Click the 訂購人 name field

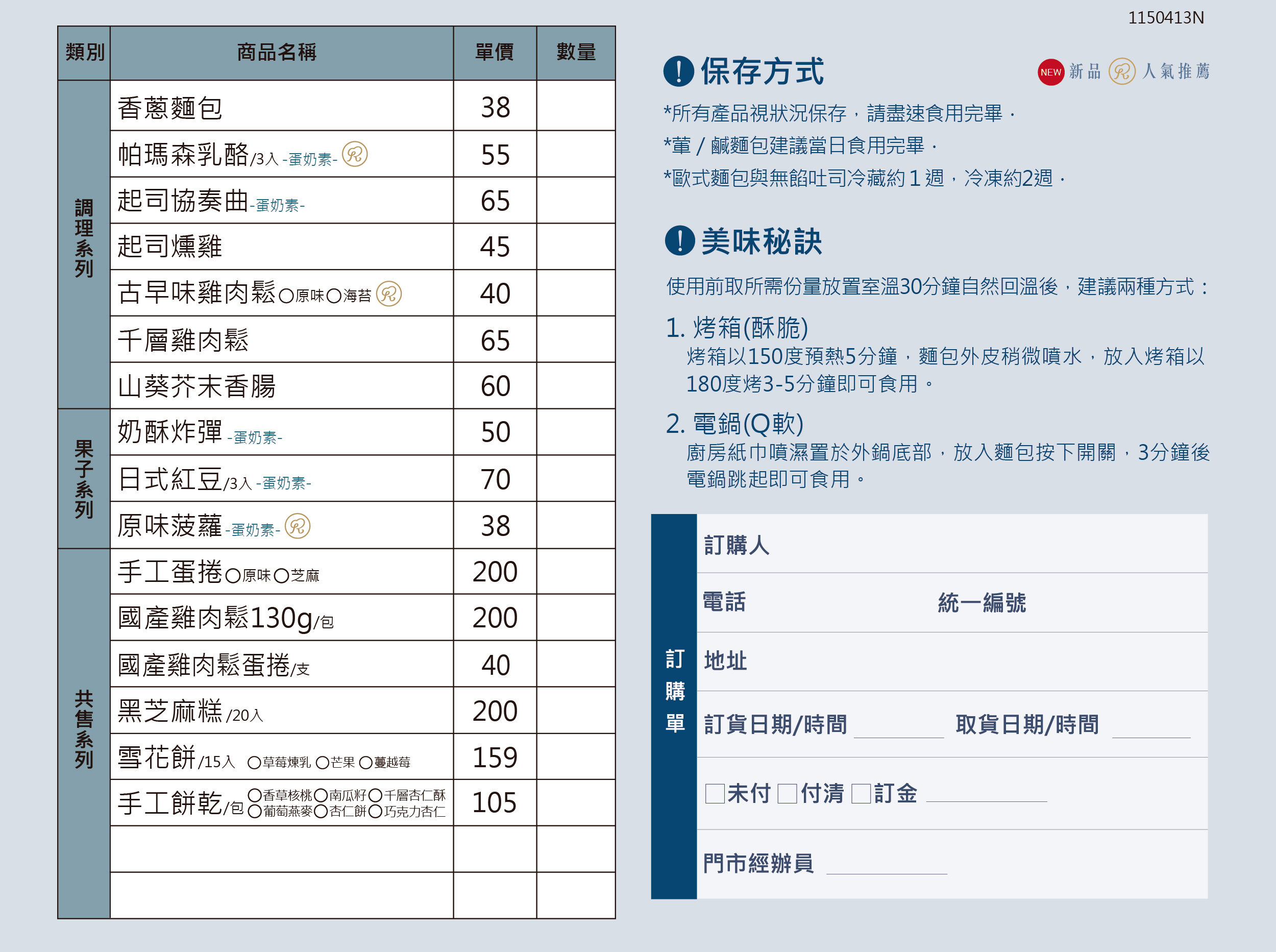(x=952, y=544)
